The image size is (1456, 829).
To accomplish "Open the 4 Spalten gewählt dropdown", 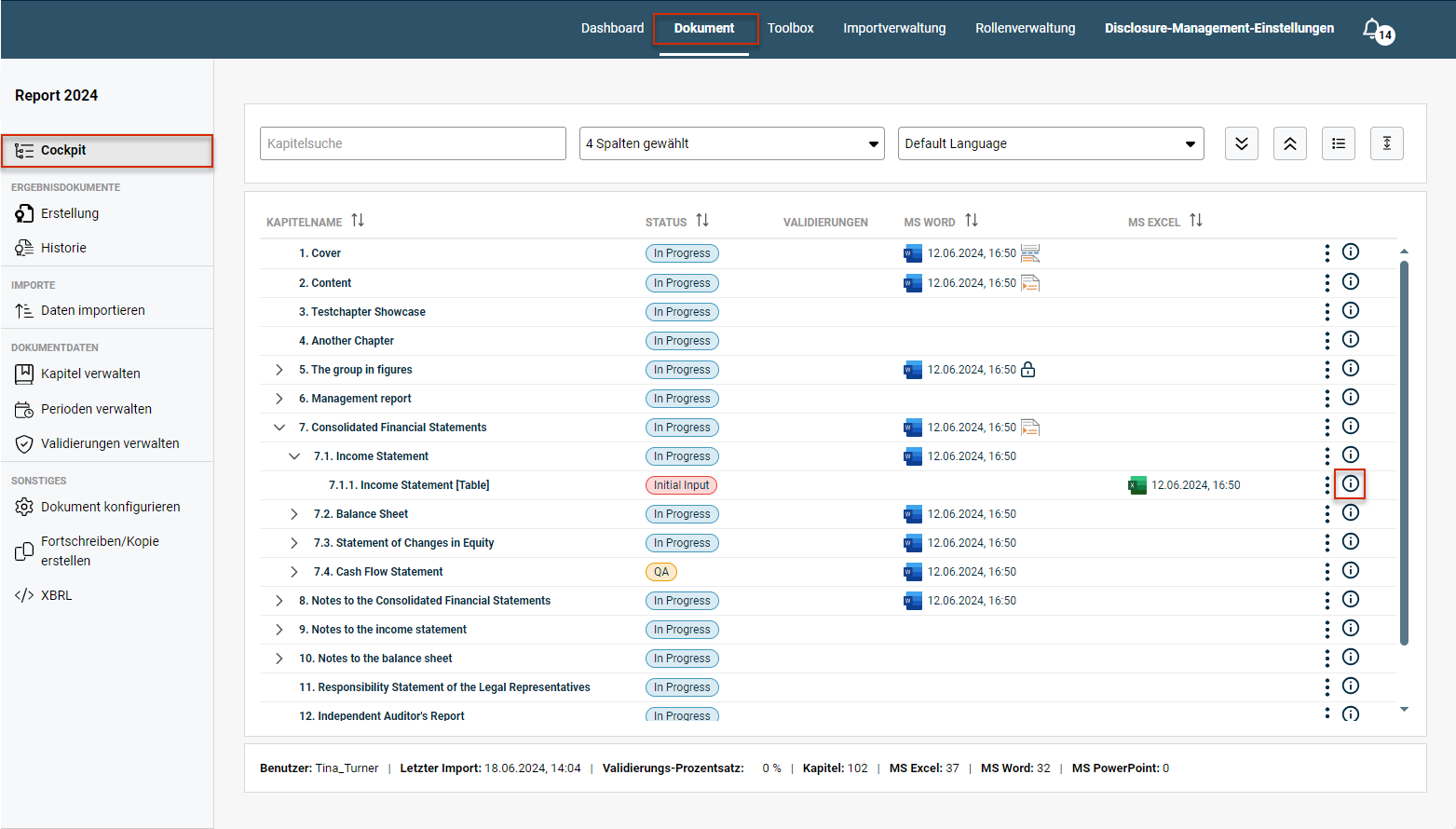I will tap(732, 143).
